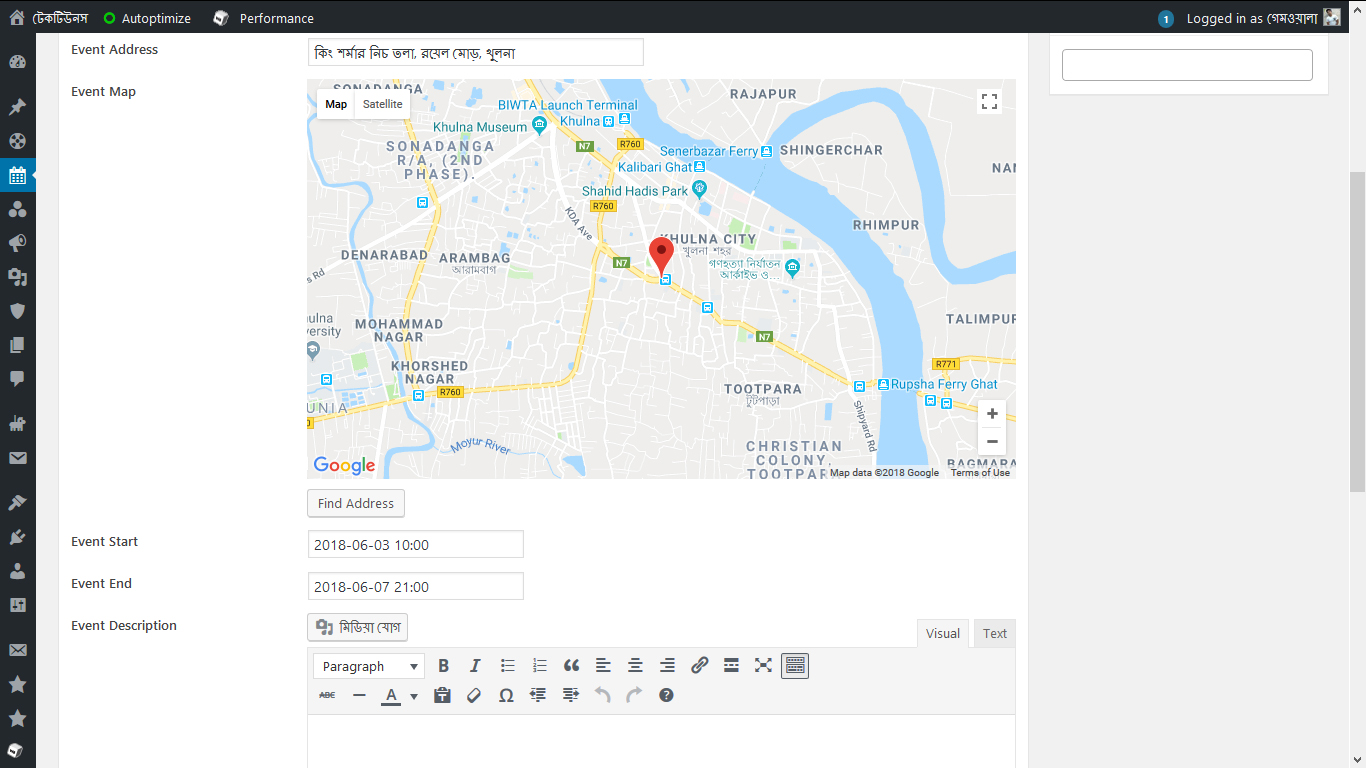Insert a bulleted list
The image size is (1366, 768).
507,666
